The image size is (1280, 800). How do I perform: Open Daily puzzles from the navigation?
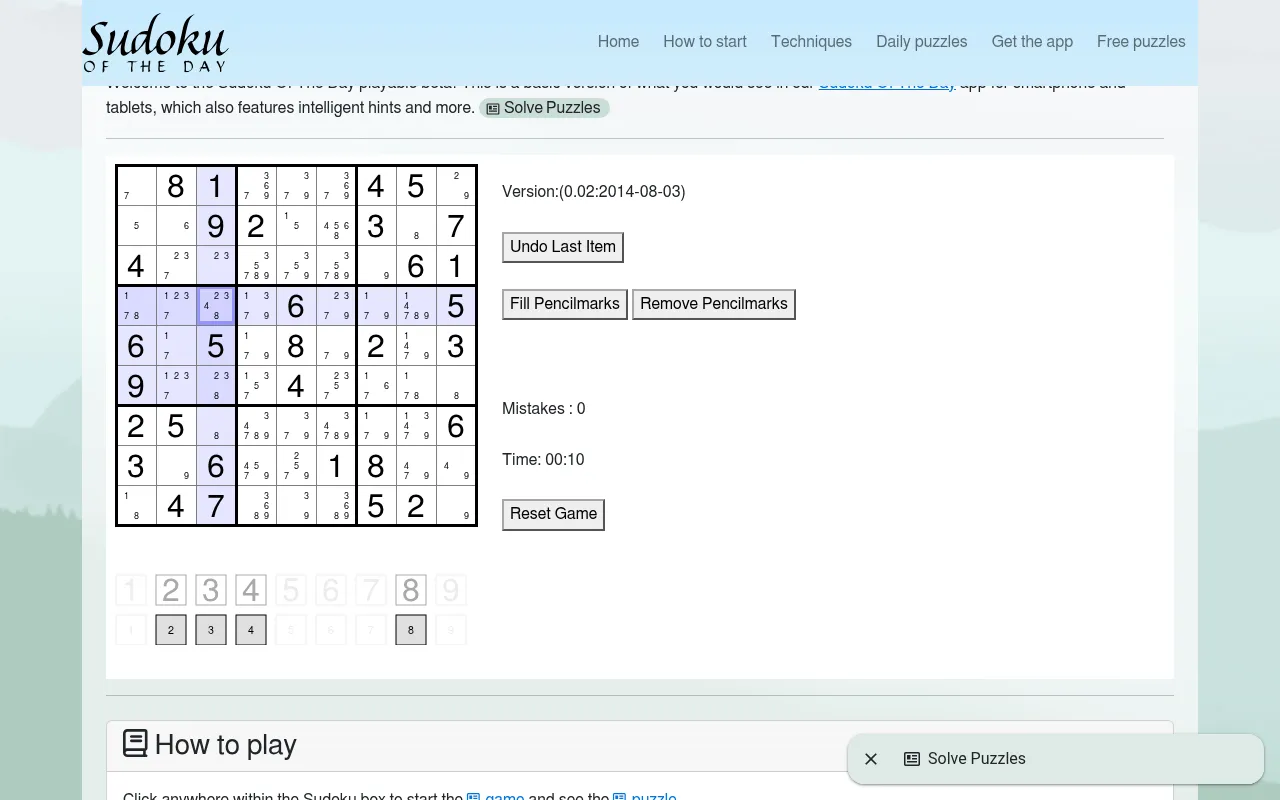pos(921,42)
